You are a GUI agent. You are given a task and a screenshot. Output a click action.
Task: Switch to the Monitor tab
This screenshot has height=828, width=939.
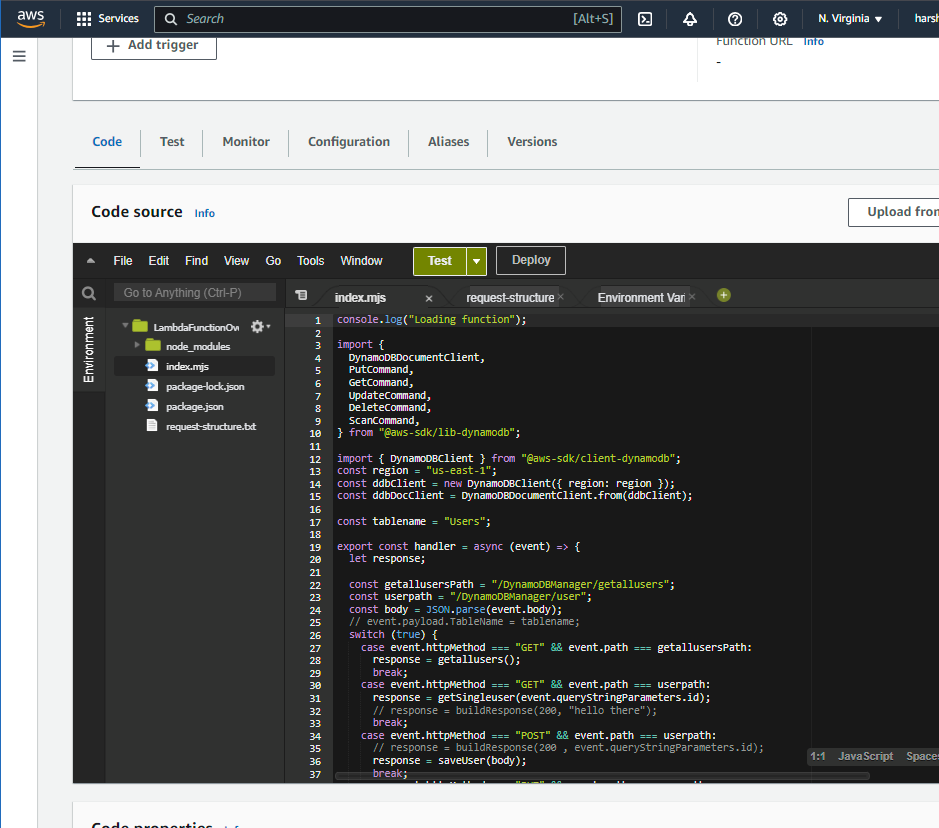tap(245, 141)
